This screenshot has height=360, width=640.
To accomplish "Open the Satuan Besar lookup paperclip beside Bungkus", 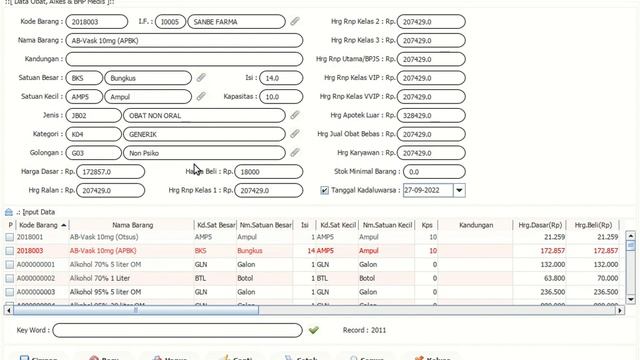I will [x=201, y=78].
